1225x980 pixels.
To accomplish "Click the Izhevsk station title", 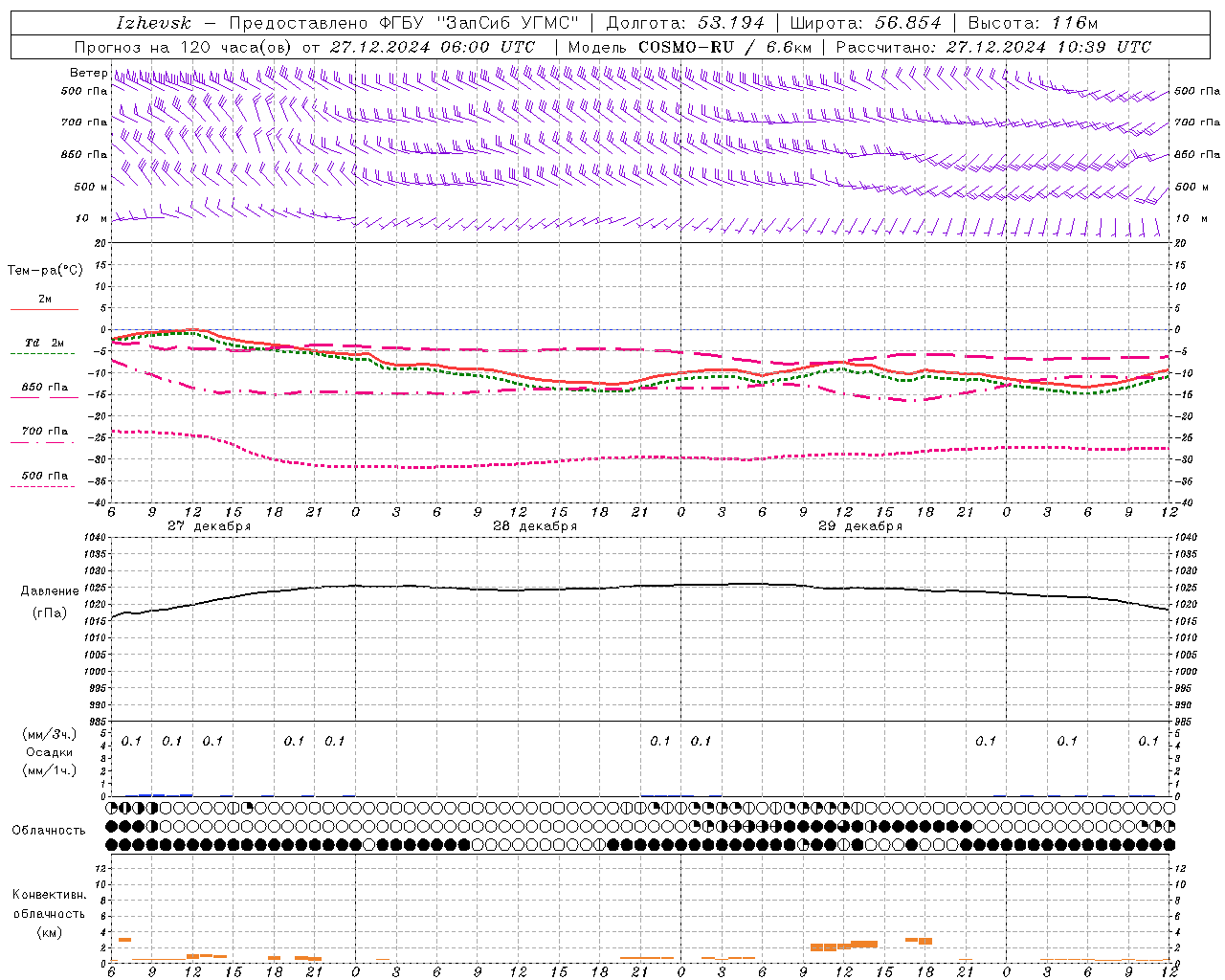I will coord(153,23).
